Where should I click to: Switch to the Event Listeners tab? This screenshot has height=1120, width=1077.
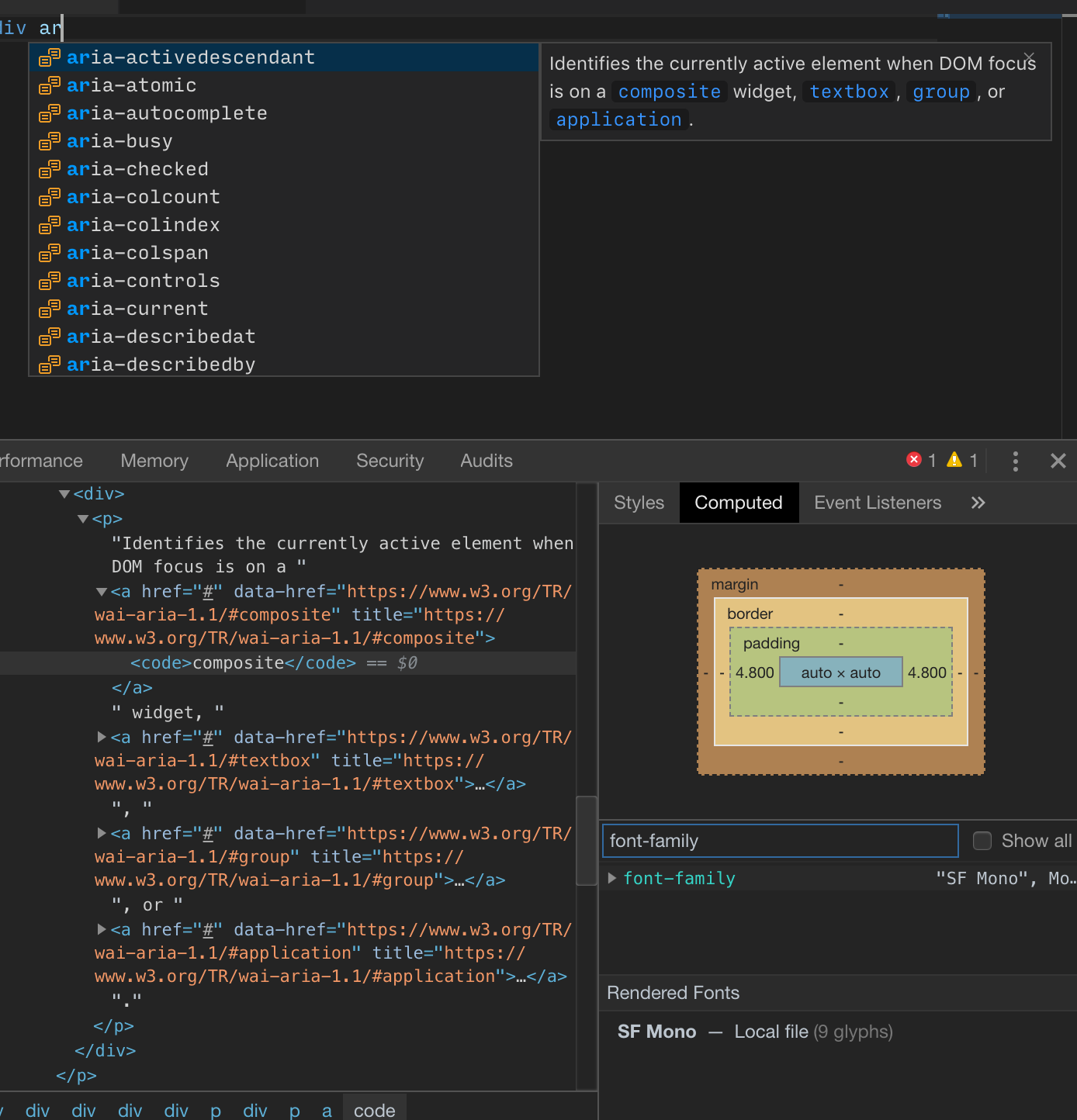coord(877,503)
